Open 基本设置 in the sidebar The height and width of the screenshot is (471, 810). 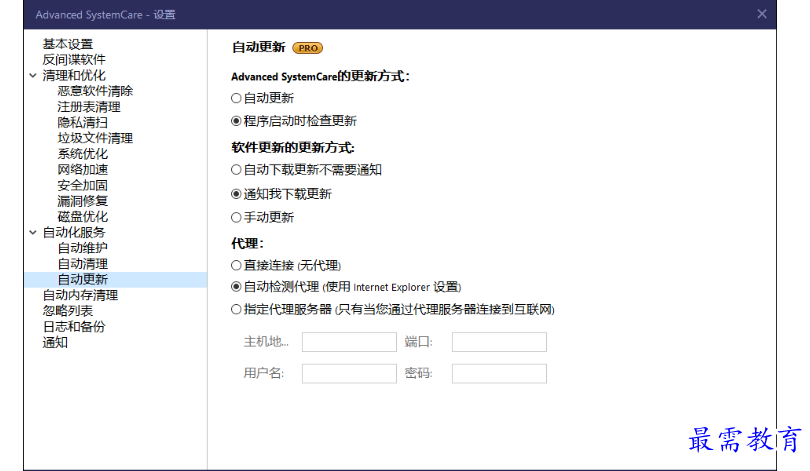pos(68,44)
